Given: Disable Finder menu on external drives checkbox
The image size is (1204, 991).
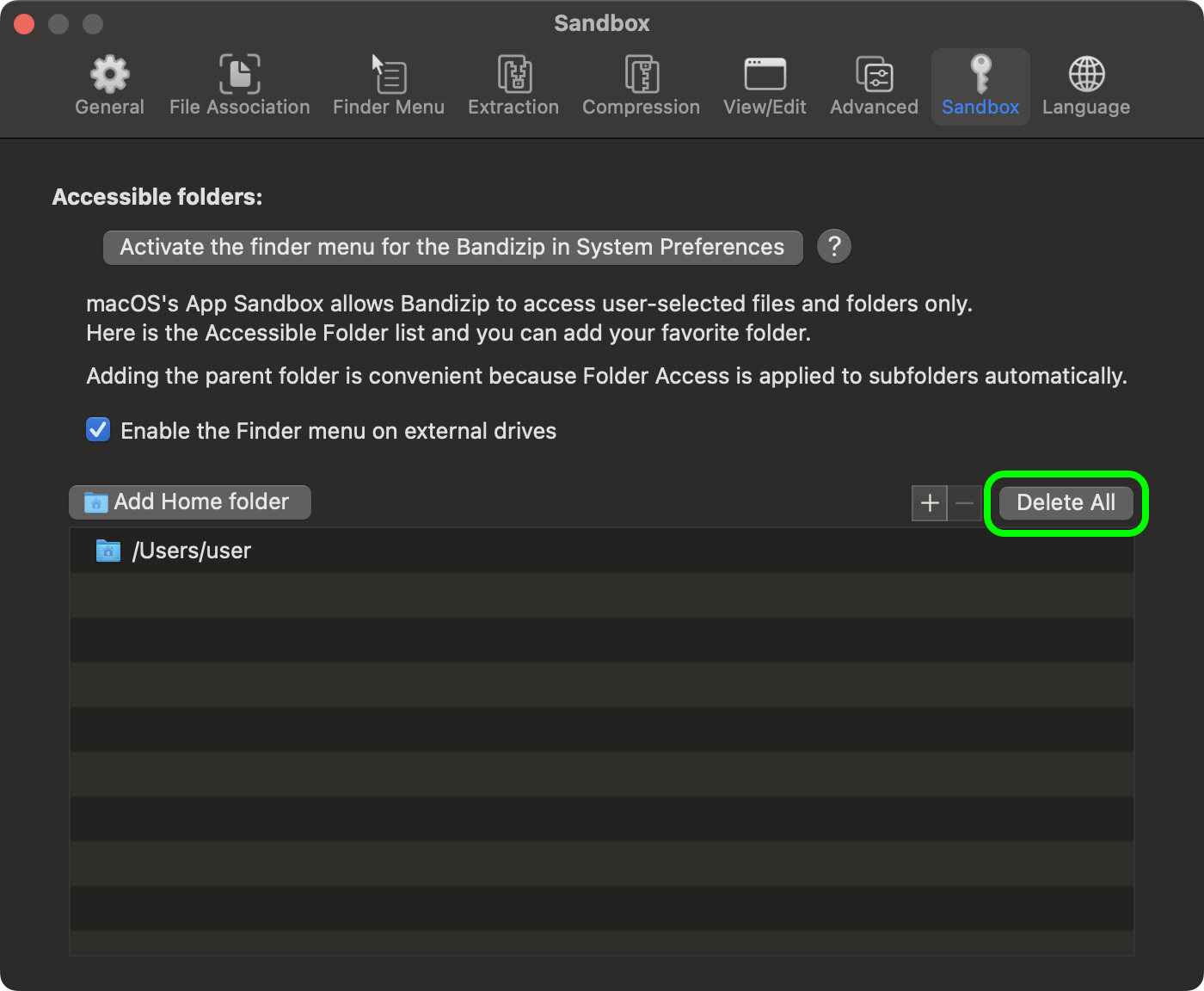Looking at the screenshot, I should pyautogui.click(x=99, y=430).
